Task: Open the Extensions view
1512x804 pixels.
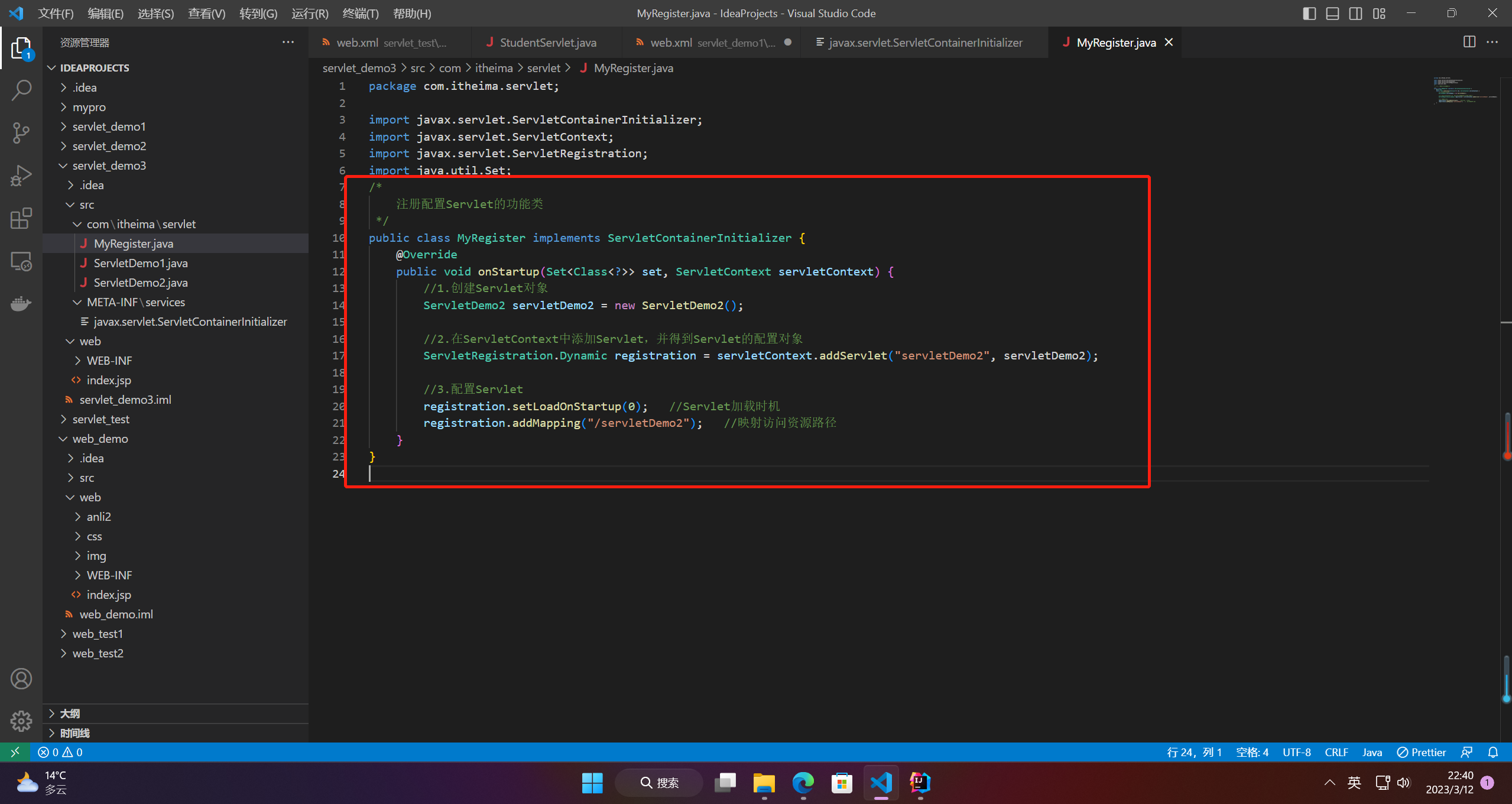Action: click(x=21, y=218)
